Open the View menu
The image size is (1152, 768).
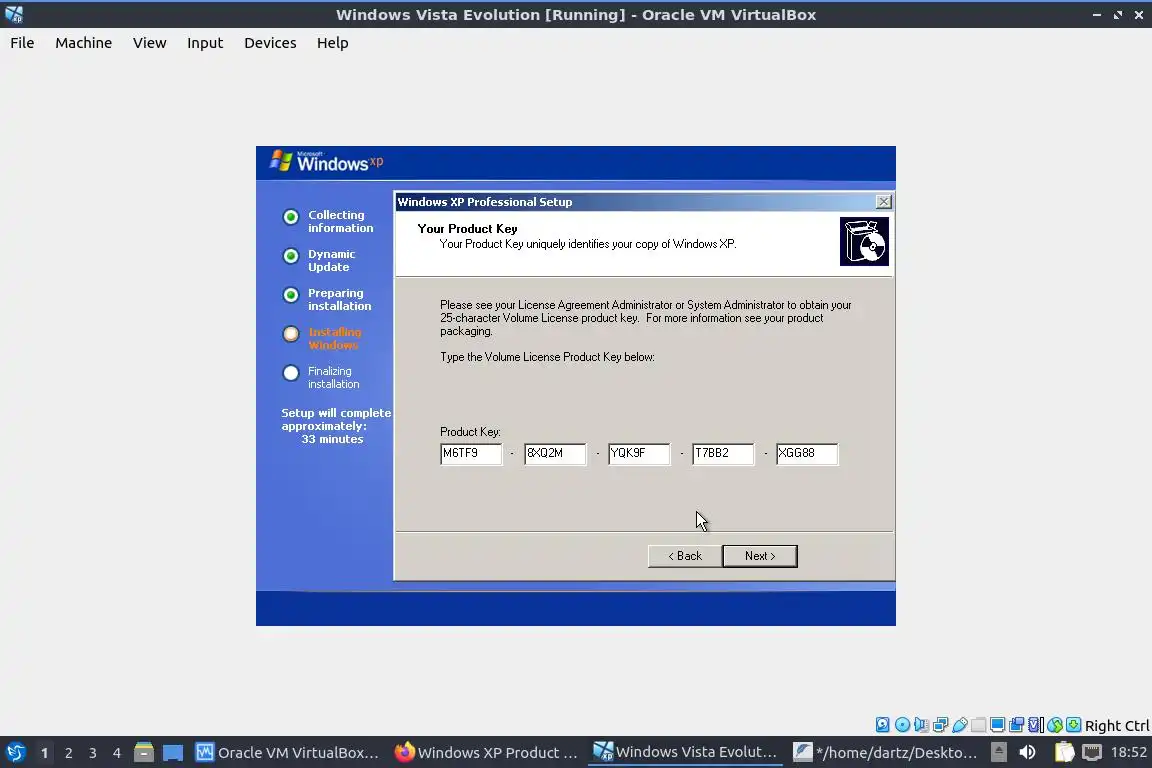point(150,43)
